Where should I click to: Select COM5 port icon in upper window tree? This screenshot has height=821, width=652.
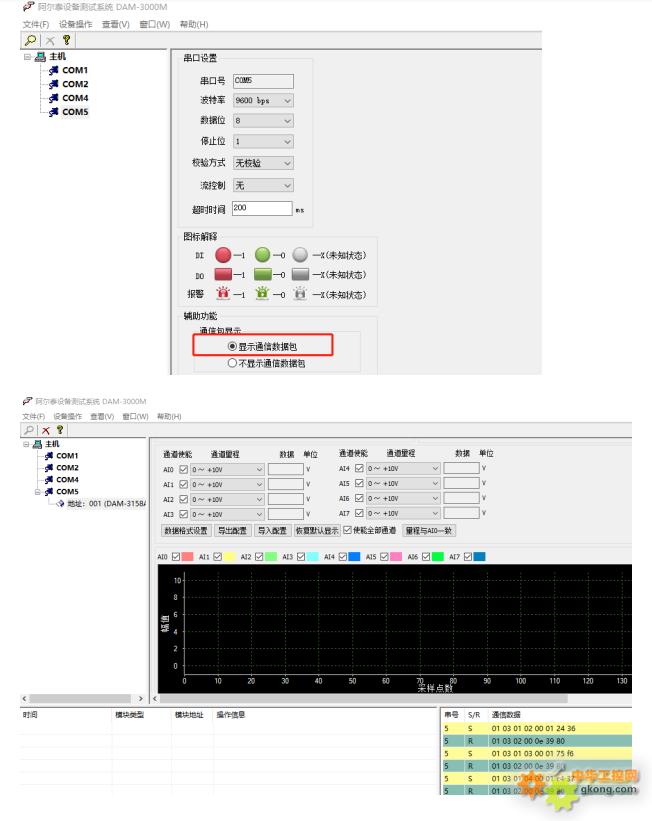coord(53,112)
